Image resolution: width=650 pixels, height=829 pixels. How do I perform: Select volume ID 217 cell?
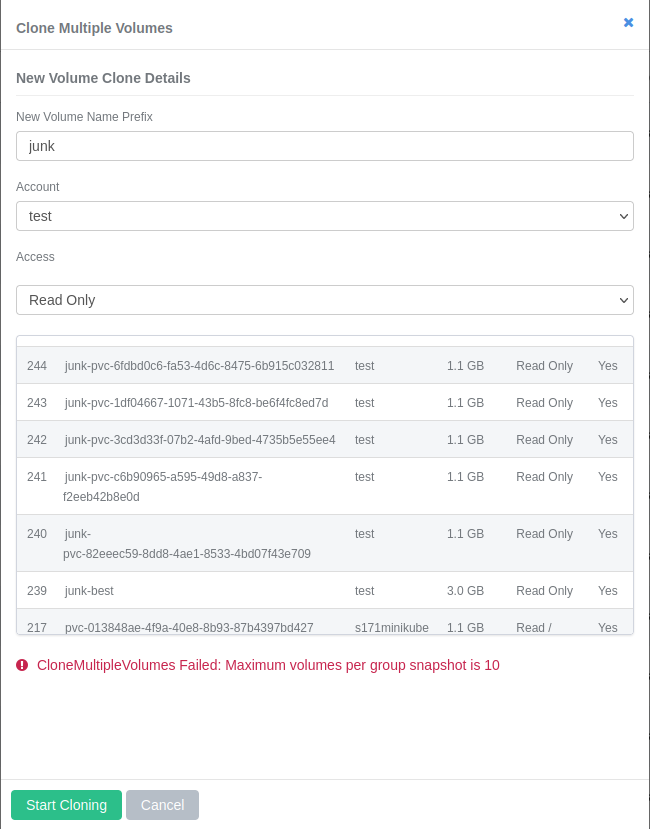tap(37, 628)
